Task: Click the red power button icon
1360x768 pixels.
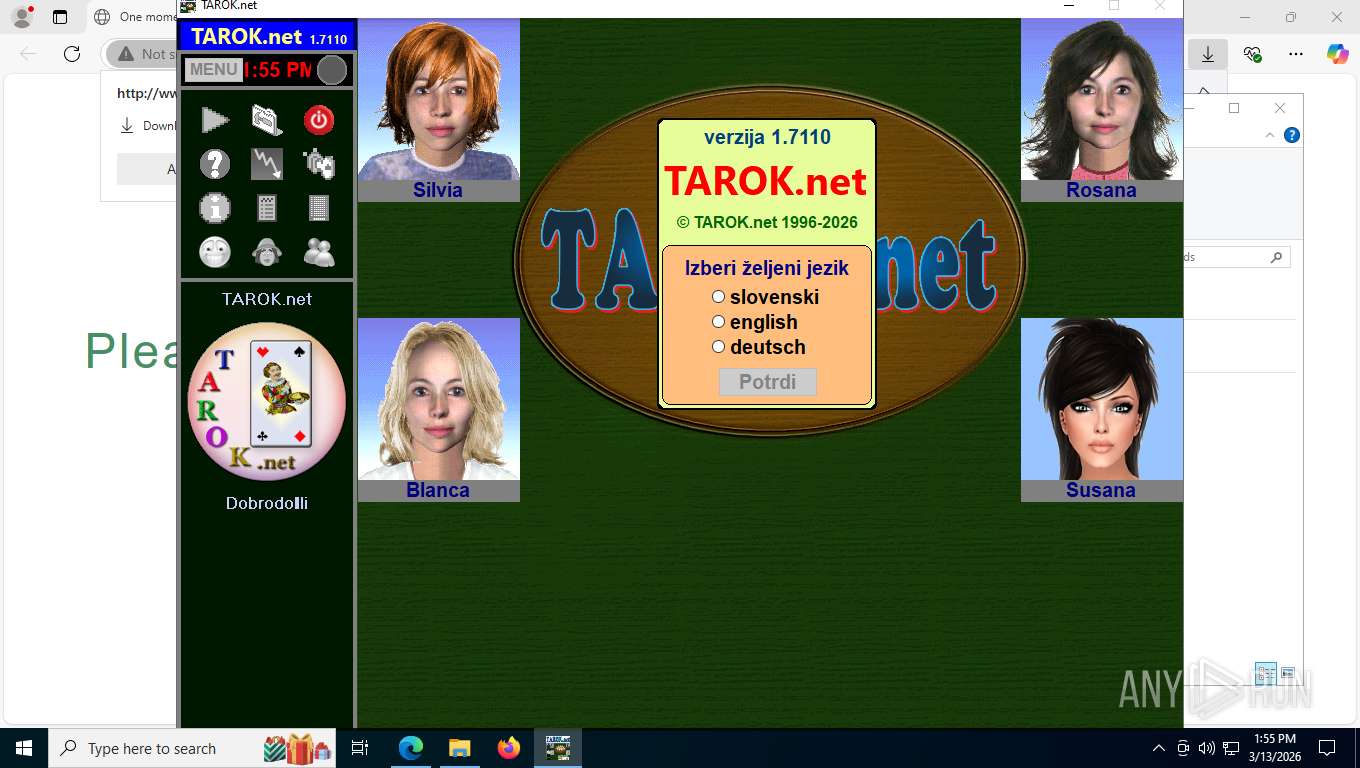Action: tap(319, 120)
